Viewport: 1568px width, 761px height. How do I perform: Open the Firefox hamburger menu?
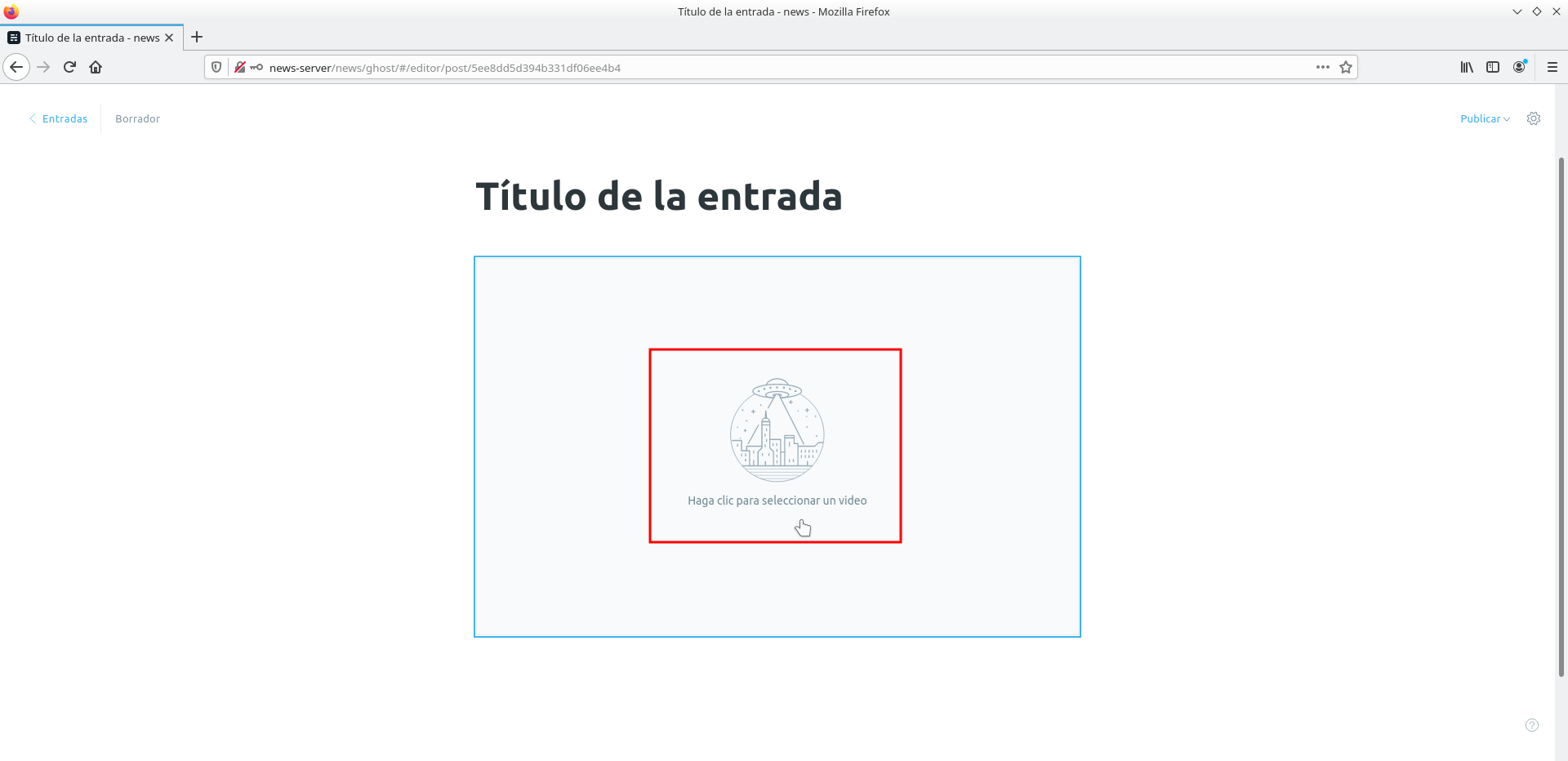tap(1552, 67)
